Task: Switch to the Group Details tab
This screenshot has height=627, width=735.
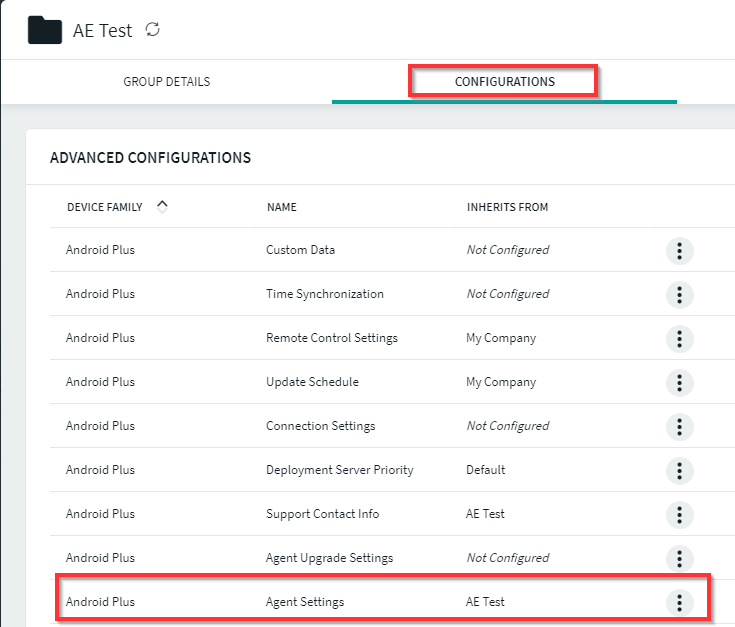Action: click(166, 82)
